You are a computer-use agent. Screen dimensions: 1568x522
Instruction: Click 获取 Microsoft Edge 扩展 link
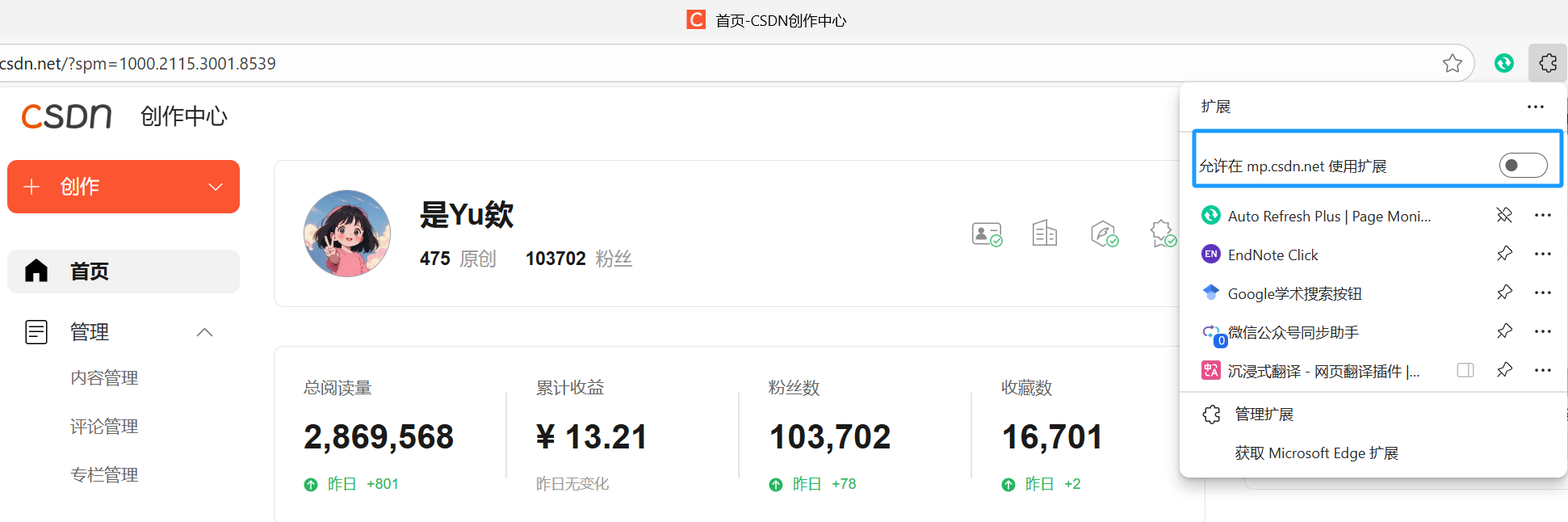tap(1316, 453)
